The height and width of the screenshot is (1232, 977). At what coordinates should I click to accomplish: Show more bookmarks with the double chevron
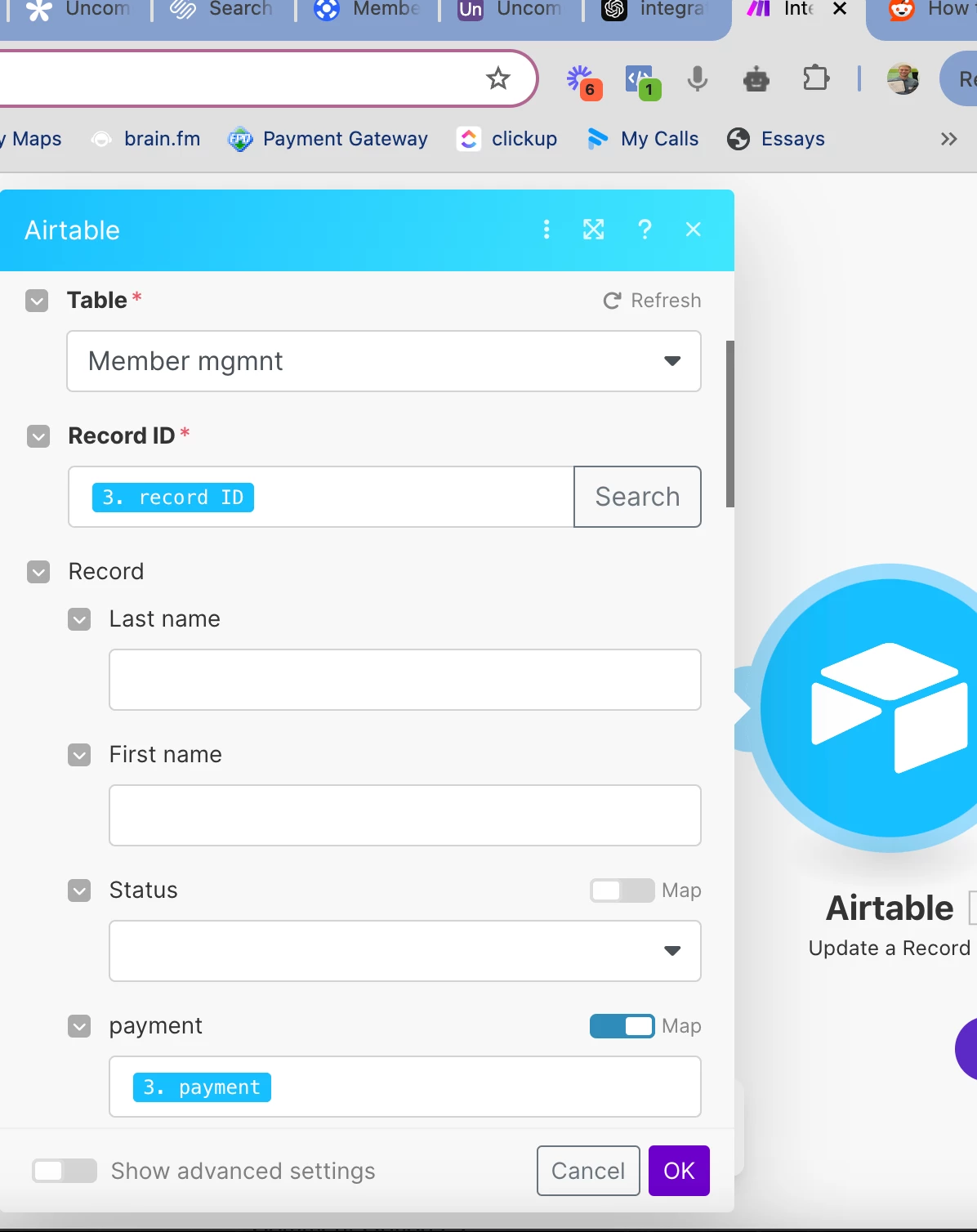click(x=948, y=139)
